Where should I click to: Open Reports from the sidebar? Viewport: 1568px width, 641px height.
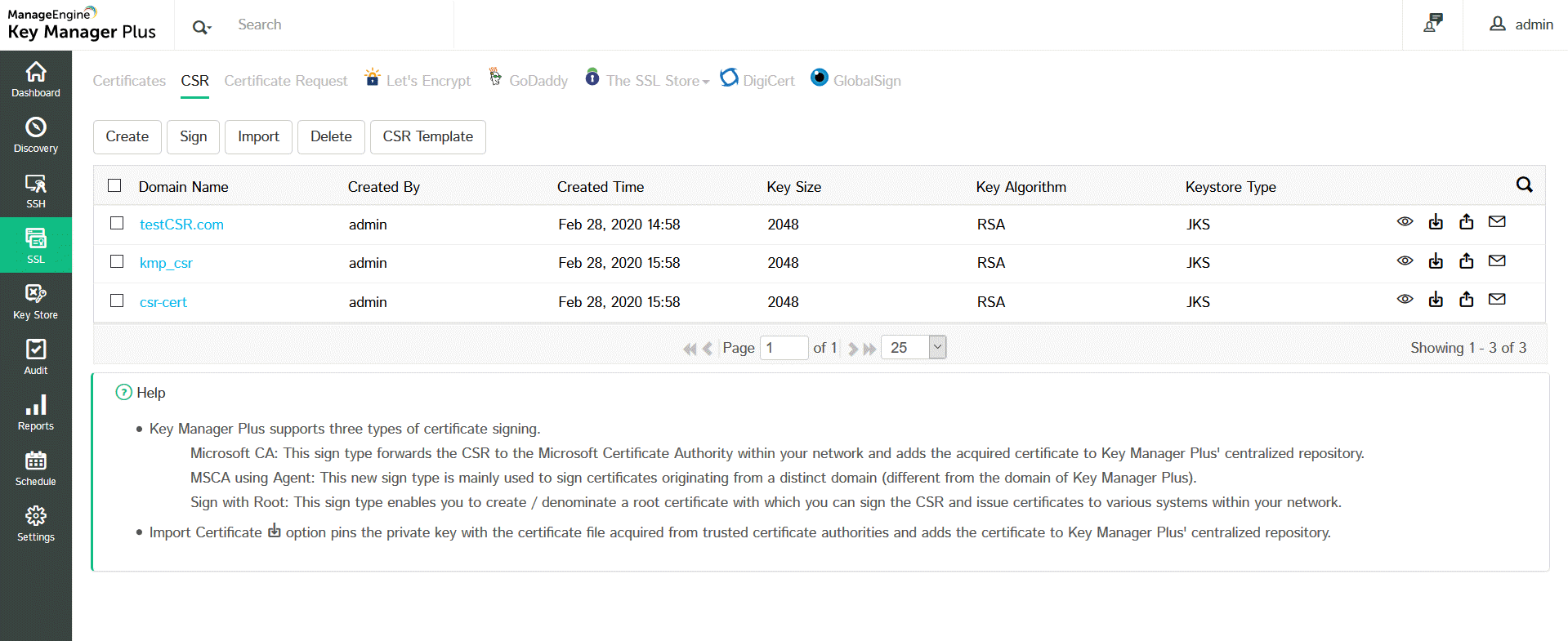(x=35, y=412)
